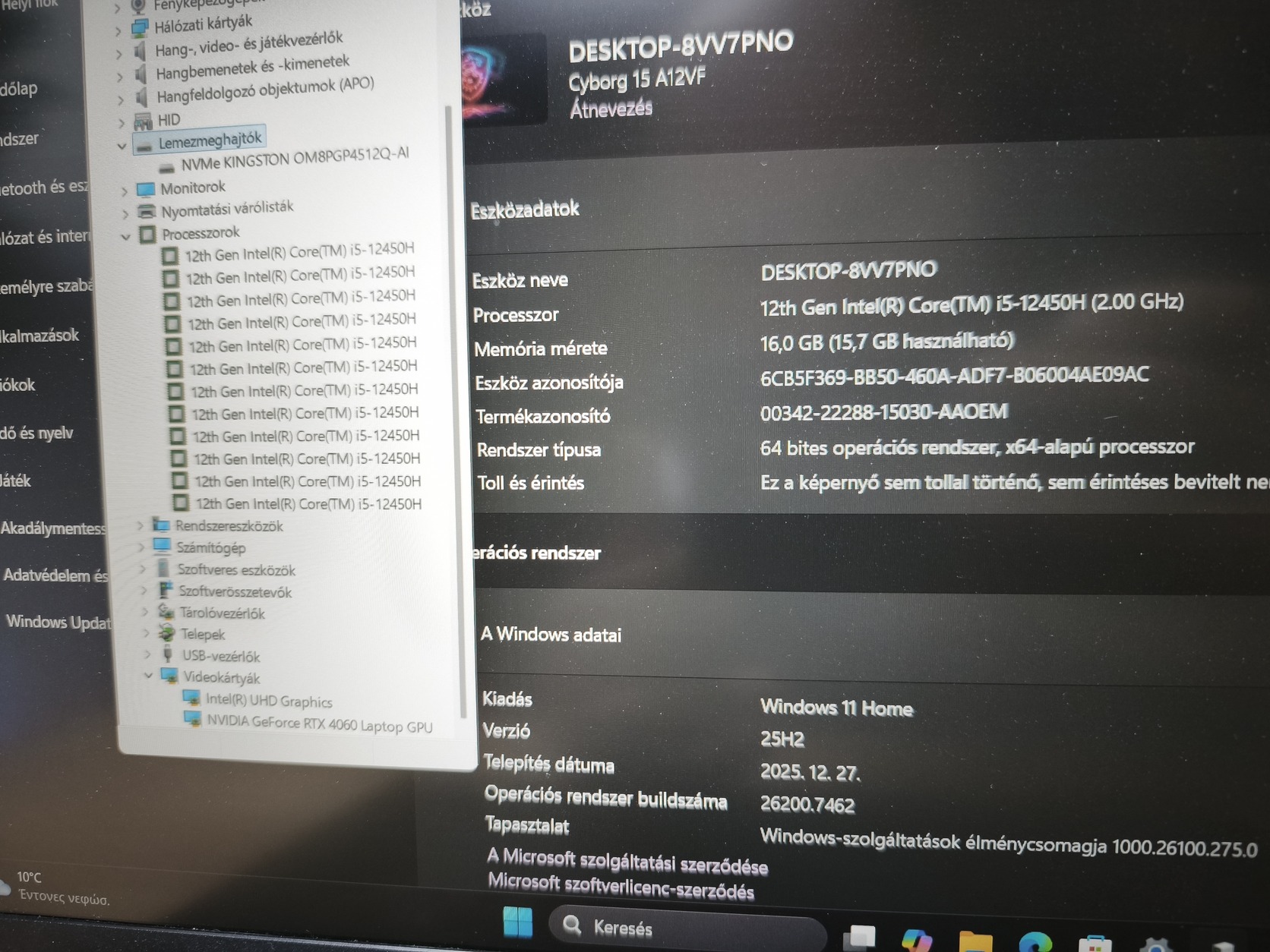This screenshot has width=1270, height=952.
Task: Open the Fiókok accounts settings section
Action: point(18,385)
